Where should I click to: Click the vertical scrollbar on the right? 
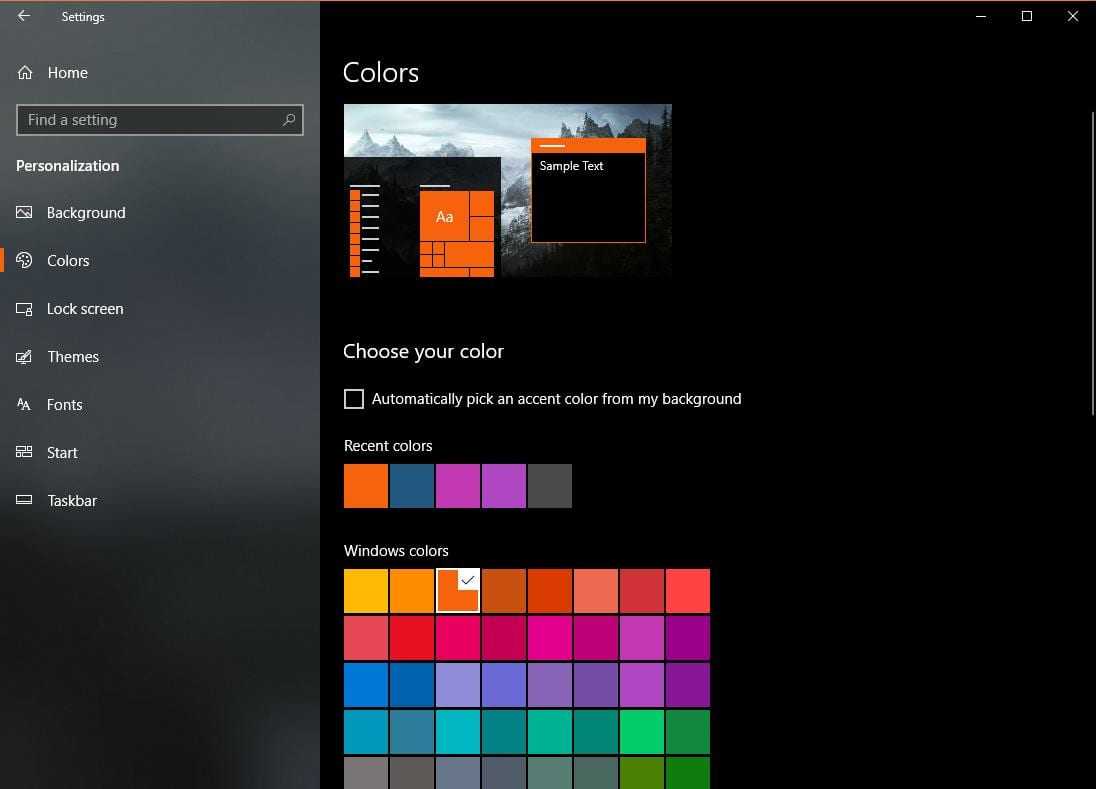1091,260
